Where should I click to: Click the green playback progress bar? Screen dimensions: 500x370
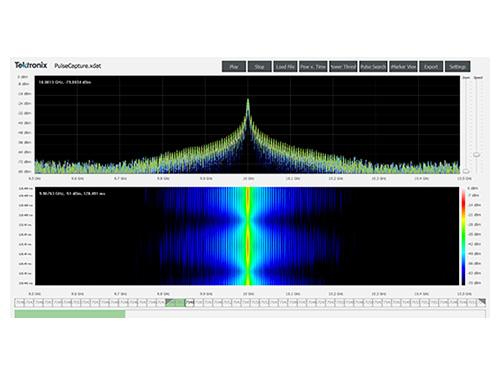[x=70, y=314]
